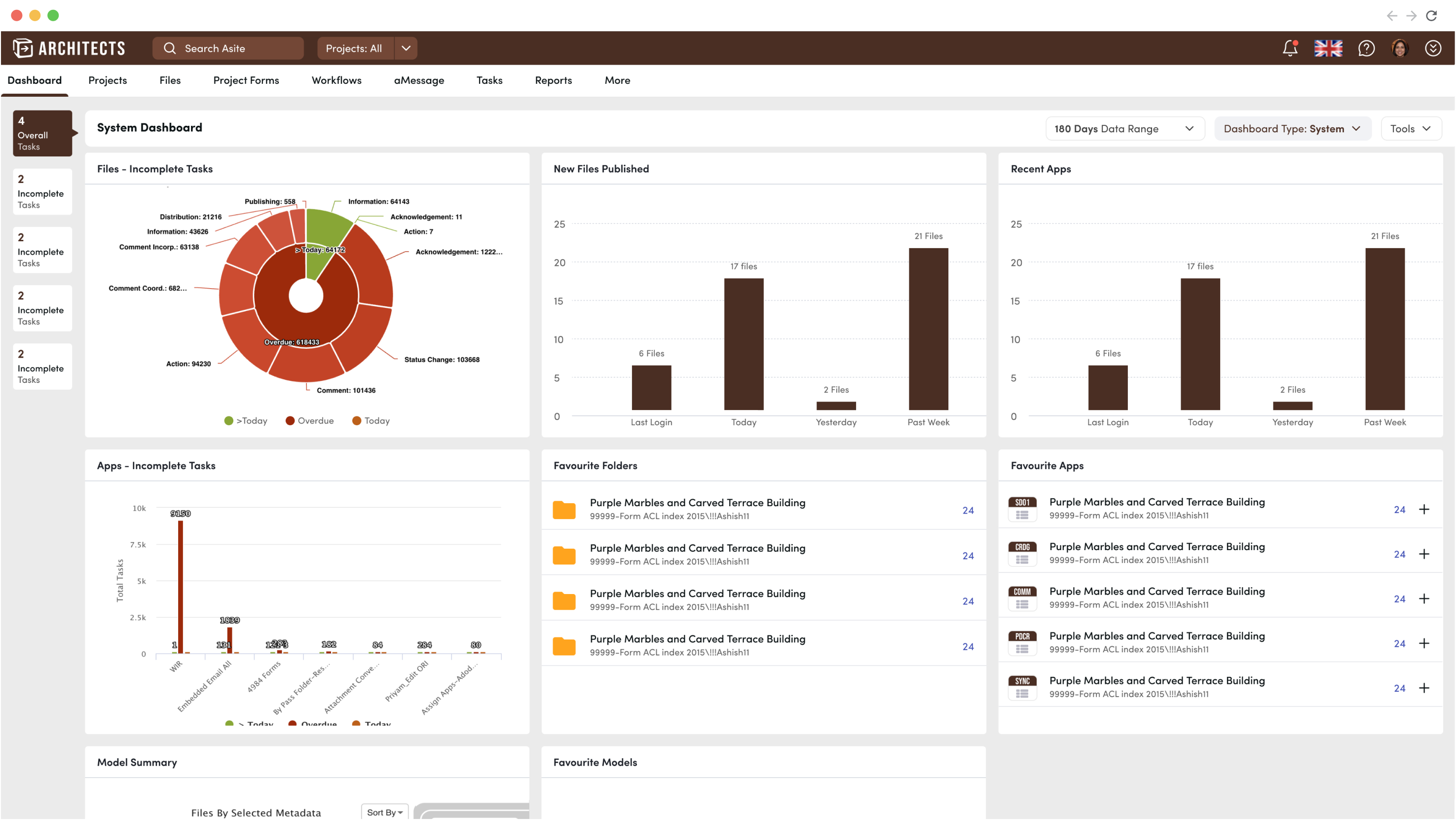Open the Dashboard Type: System dropdown
Image resolution: width=1456 pixels, height=820 pixels.
[1292, 128]
